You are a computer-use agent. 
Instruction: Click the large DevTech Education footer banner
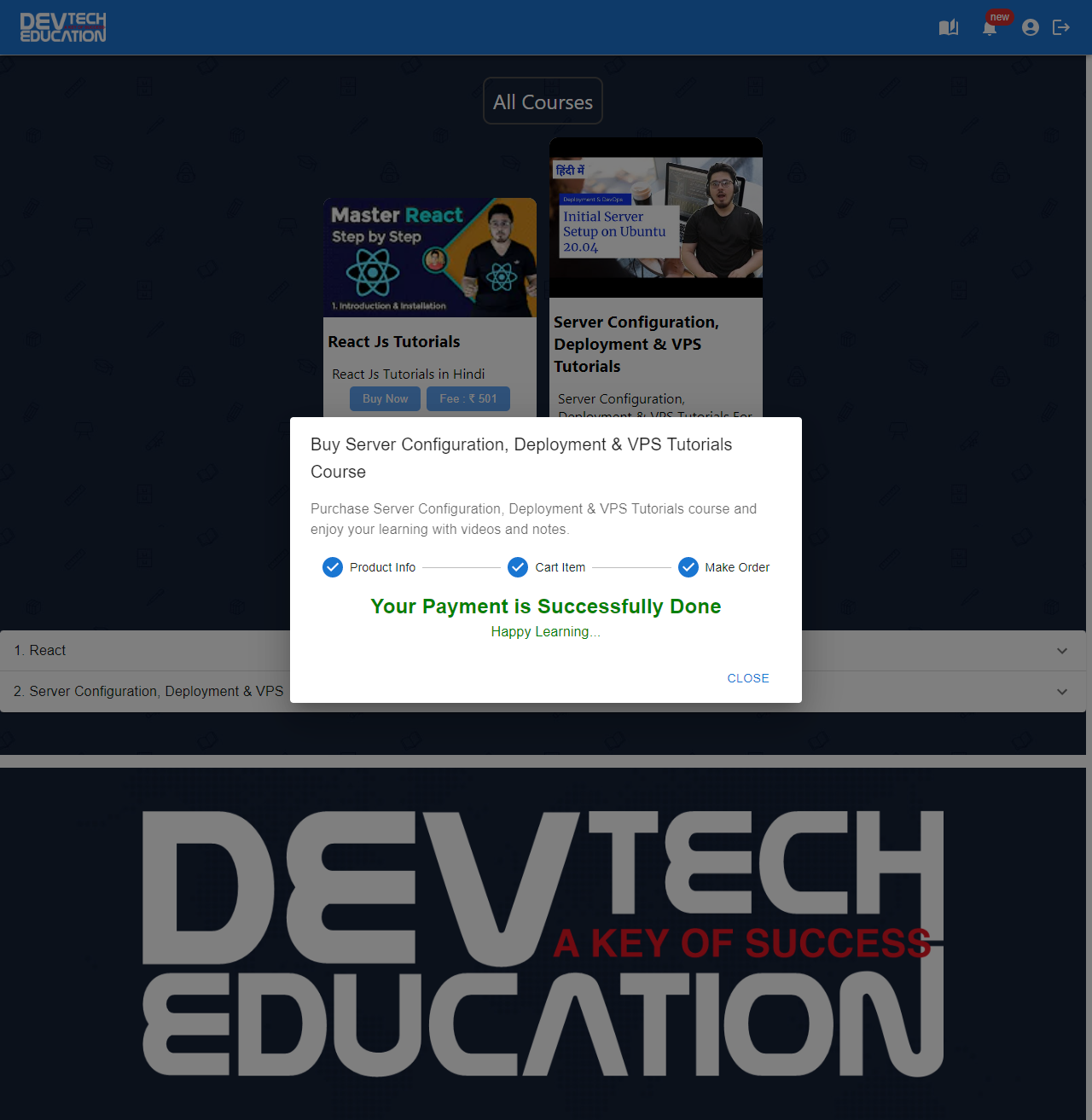click(x=543, y=943)
